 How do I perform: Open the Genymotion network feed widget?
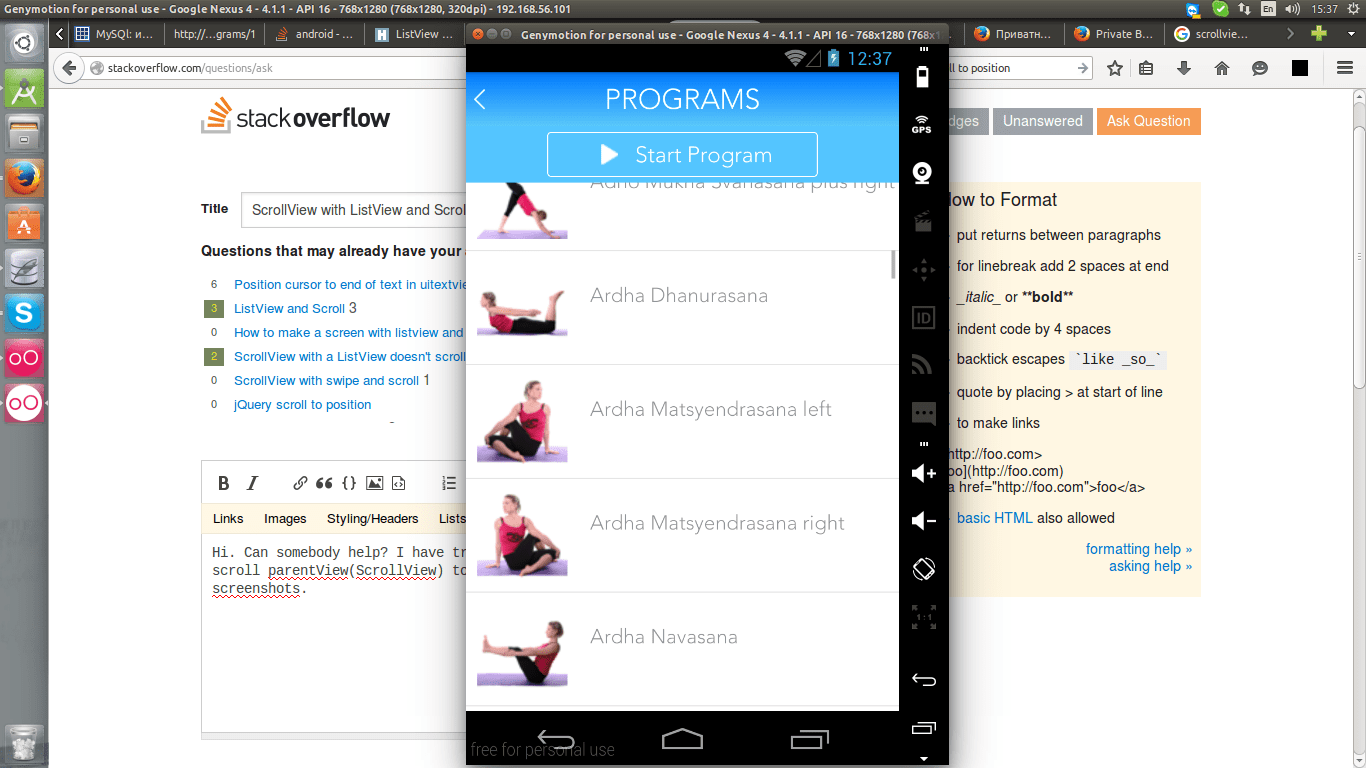(x=923, y=364)
